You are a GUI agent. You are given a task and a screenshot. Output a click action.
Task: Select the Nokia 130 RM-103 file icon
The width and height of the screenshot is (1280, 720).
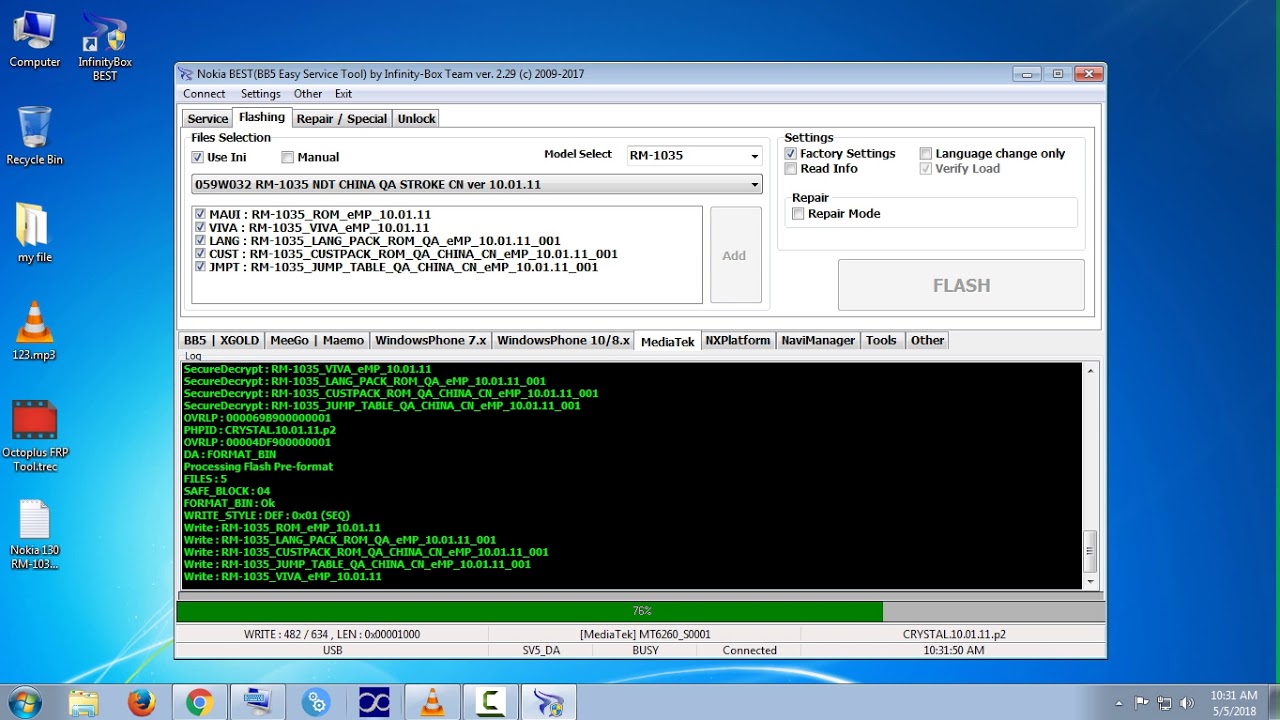tap(34, 534)
